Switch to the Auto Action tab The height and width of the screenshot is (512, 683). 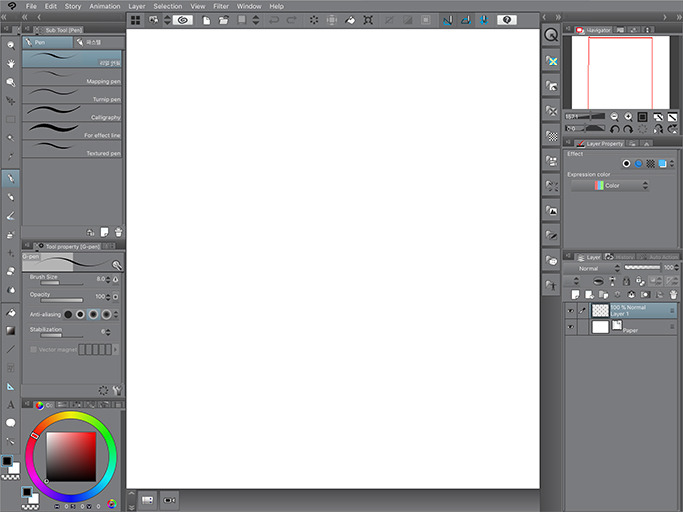pyautogui.click(x=659, y=257)
